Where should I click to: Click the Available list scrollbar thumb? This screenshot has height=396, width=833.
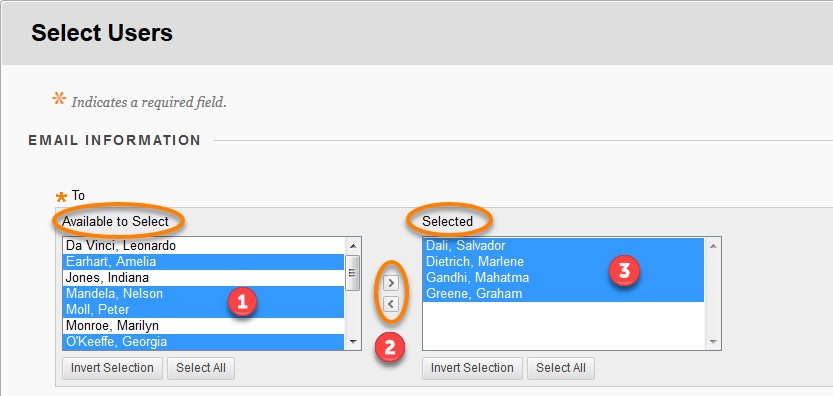[353, 273]
